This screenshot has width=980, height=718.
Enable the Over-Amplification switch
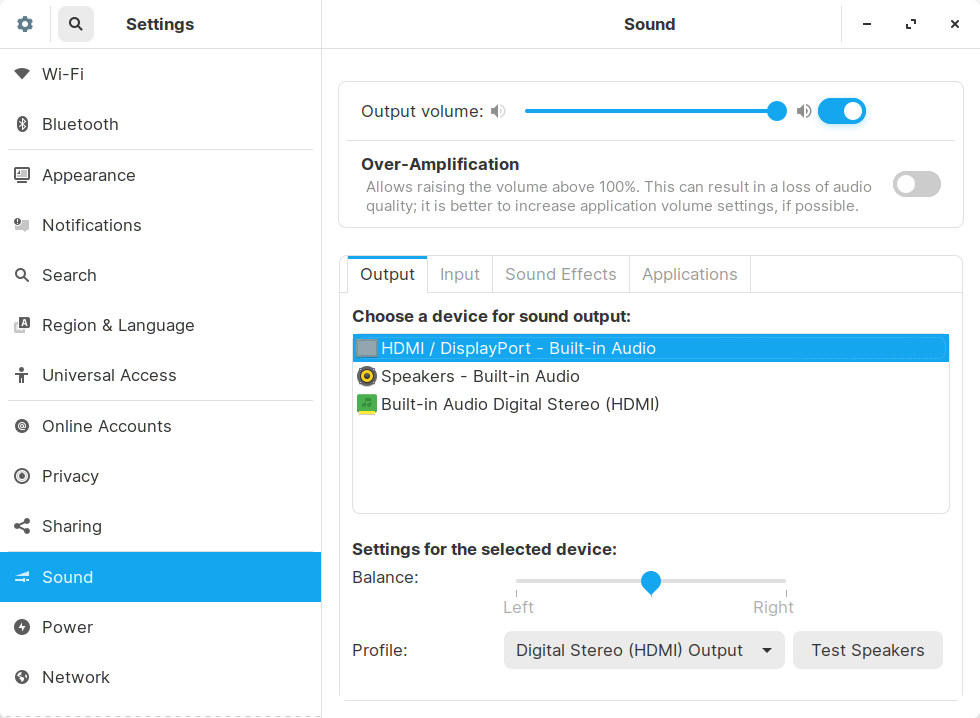[916, 184]
